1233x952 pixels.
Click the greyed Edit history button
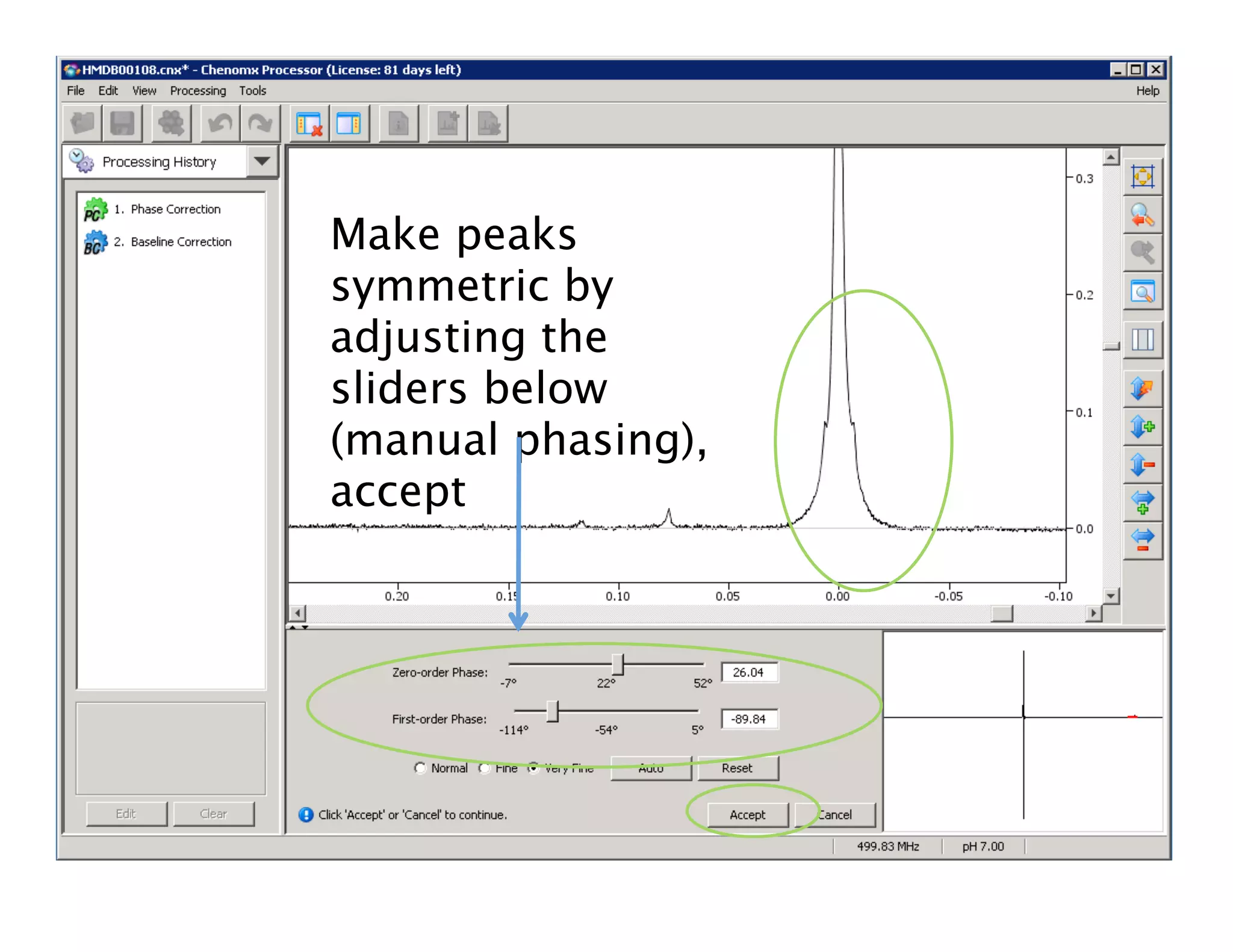pos(126,814)
